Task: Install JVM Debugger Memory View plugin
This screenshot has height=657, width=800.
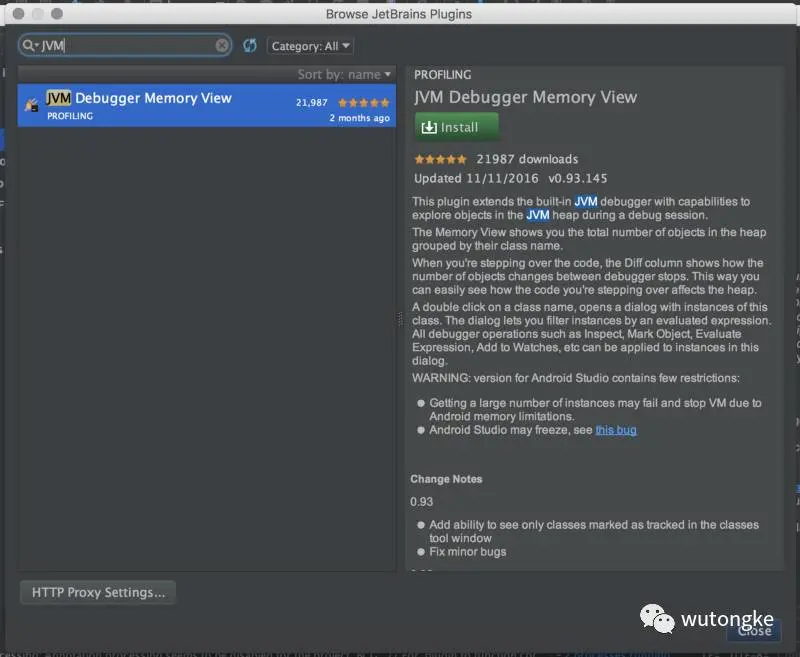Action: tap(457, 127)
